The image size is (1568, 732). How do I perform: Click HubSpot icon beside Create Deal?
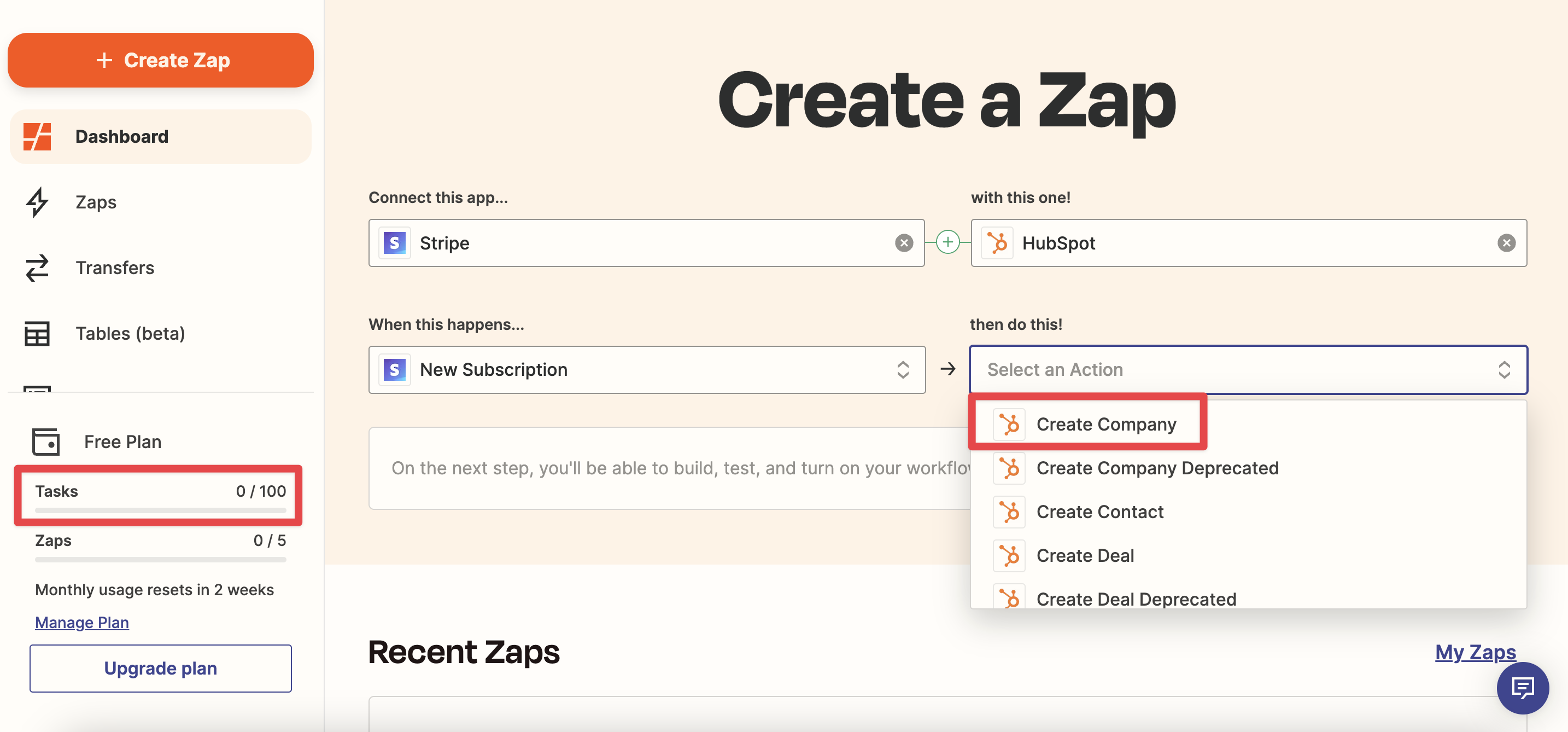tap(1009, 556)
